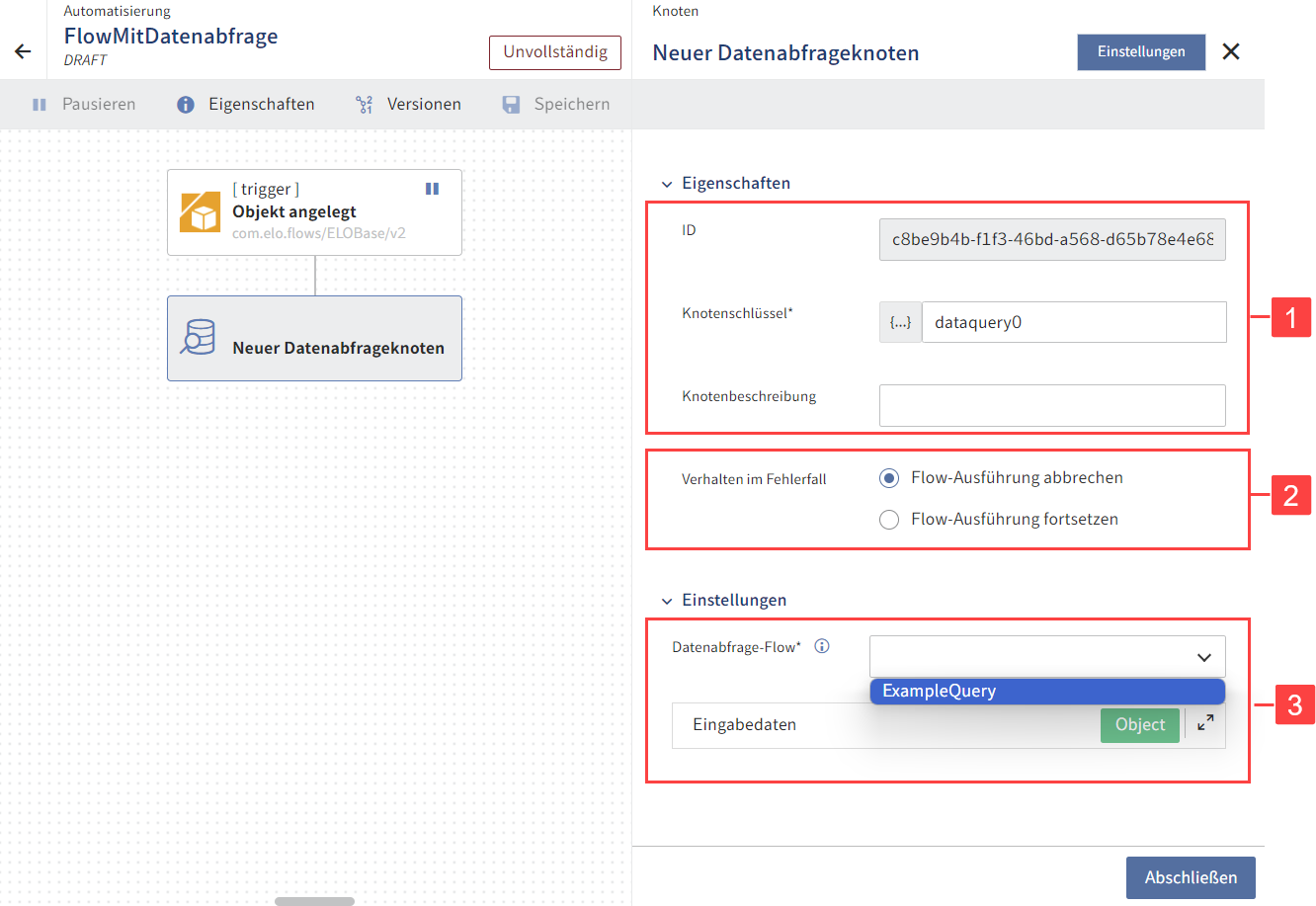
Task: Click the DRAFT status label
Action: (85, 60)
